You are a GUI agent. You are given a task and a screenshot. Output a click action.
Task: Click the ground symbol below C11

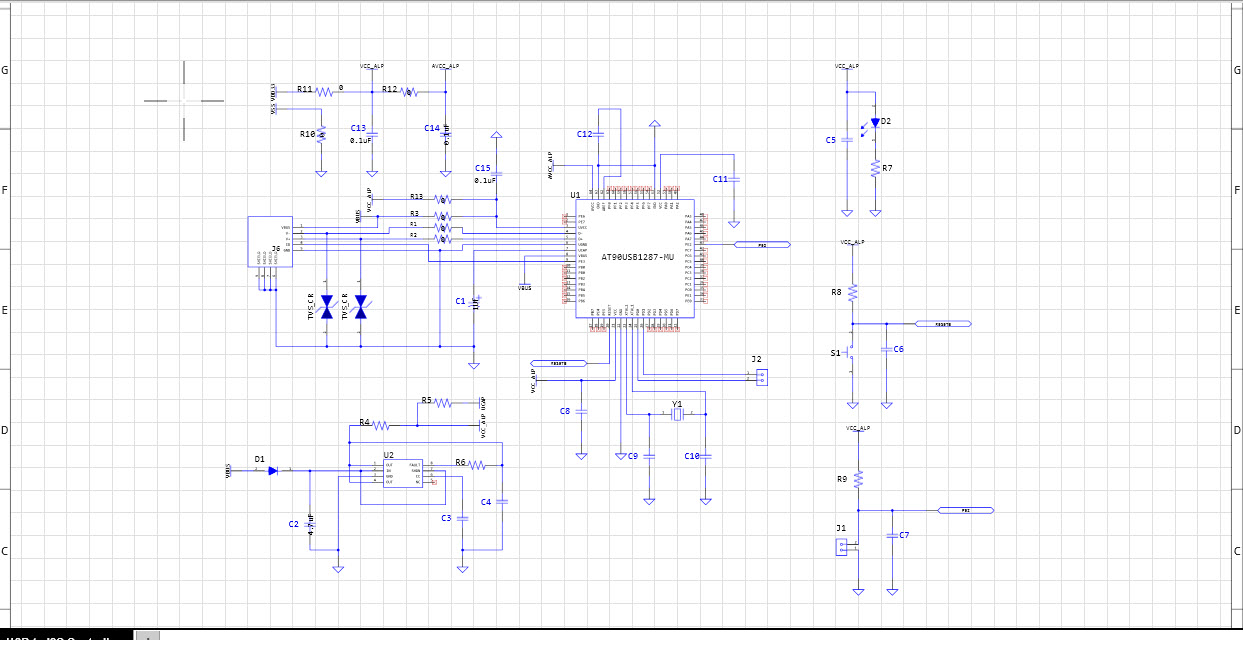point(733,224)
